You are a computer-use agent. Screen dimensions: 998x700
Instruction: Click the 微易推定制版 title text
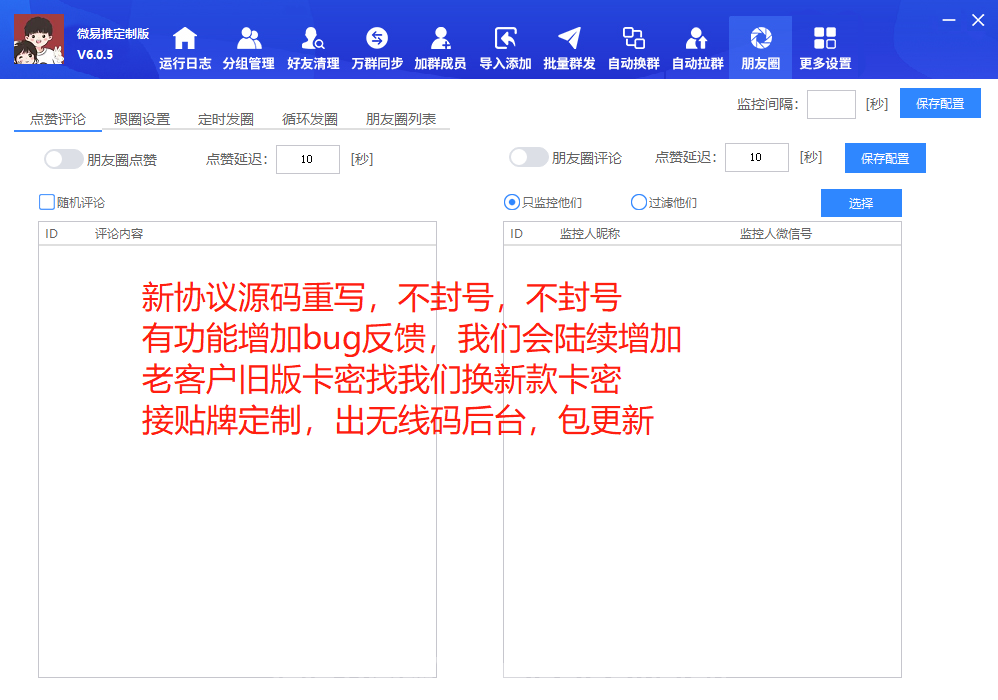113,34
